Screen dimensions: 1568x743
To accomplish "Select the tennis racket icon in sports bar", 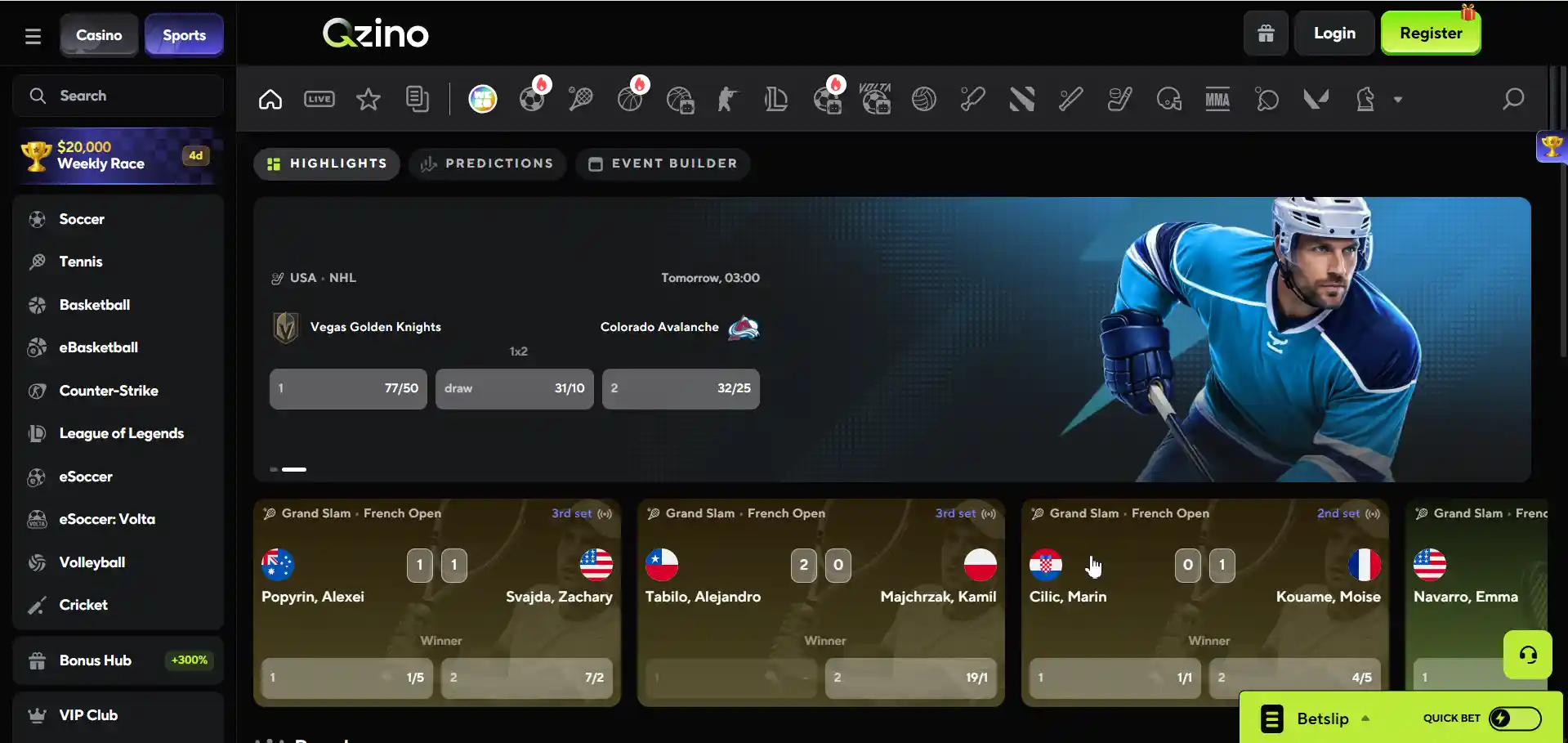I will [581, 100].
